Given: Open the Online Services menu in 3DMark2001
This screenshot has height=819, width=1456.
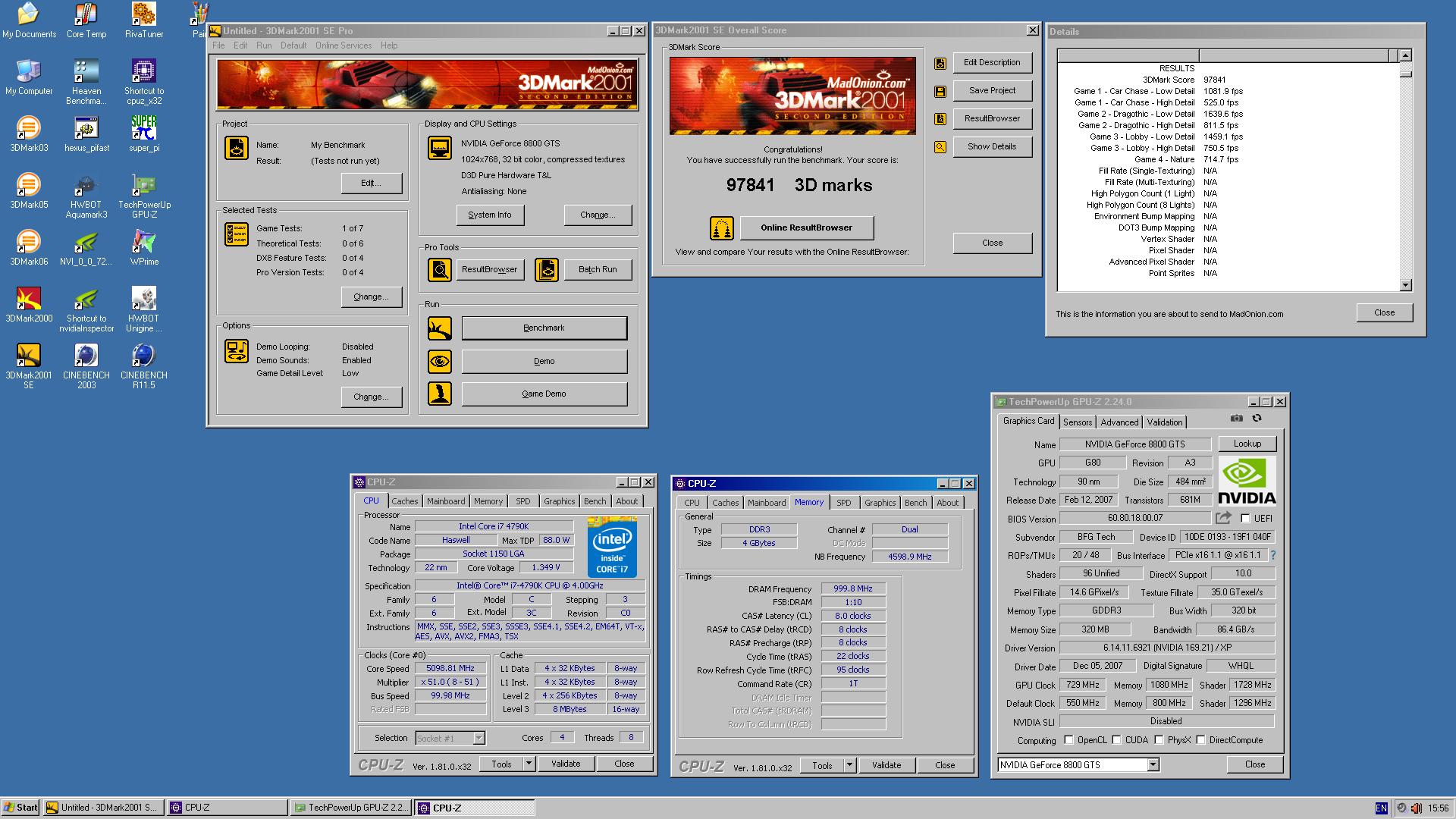Looking at the screenshot, I should (x=344, y=45).
